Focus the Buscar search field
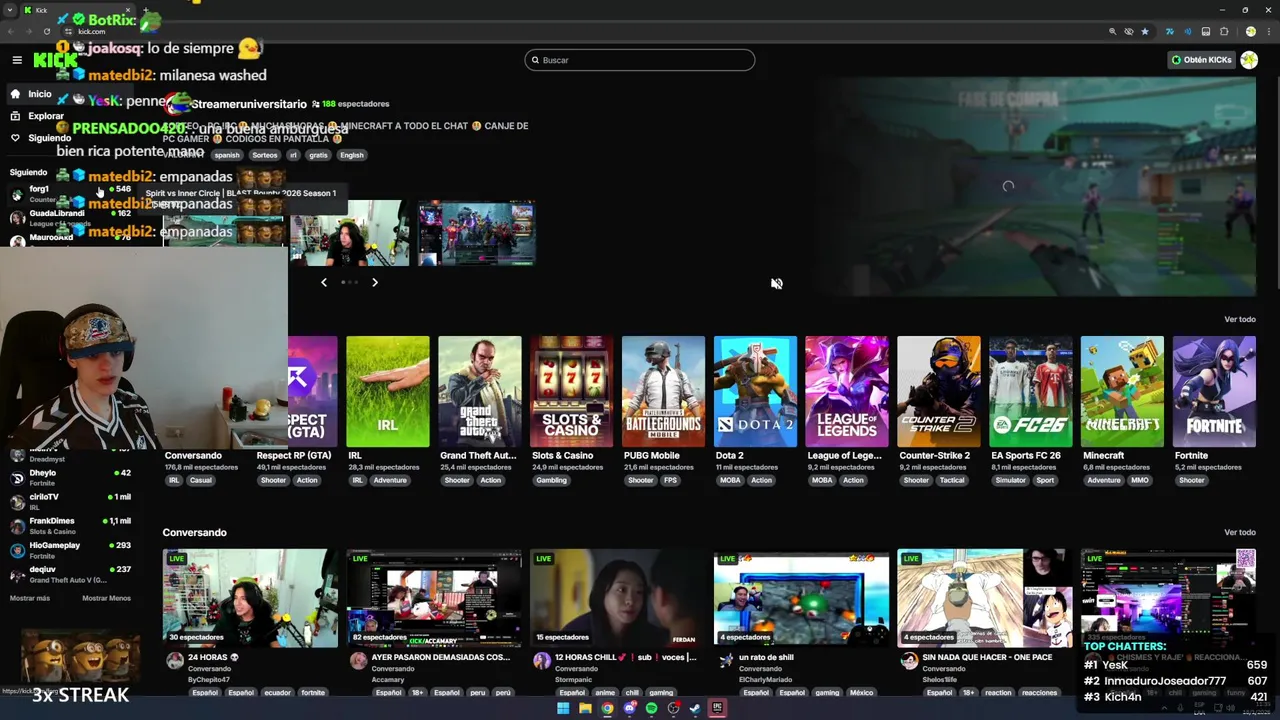This screenshot has height=720, width=1280. [640, 60]
